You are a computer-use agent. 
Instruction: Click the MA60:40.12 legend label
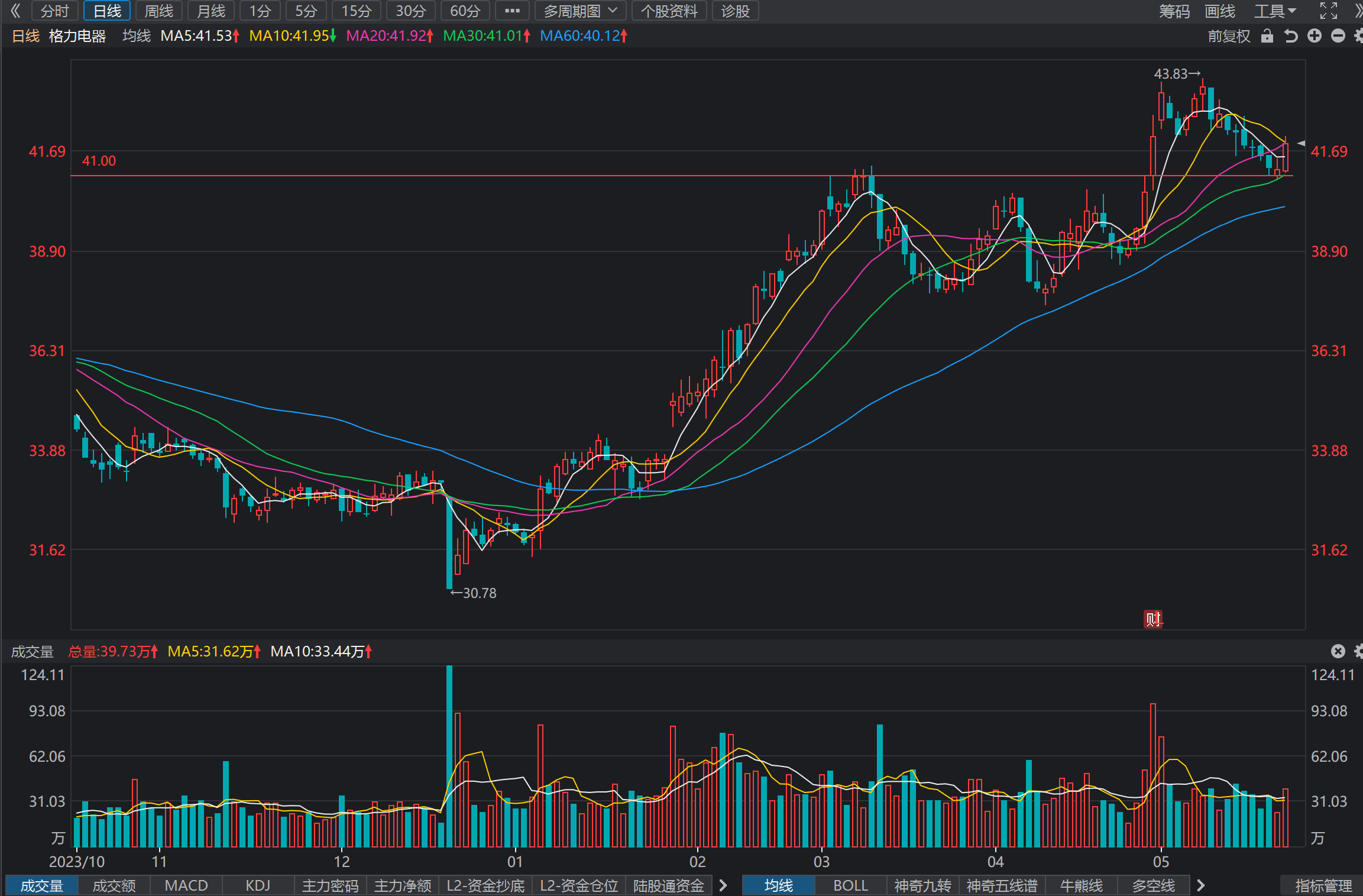tap(584, 36)
